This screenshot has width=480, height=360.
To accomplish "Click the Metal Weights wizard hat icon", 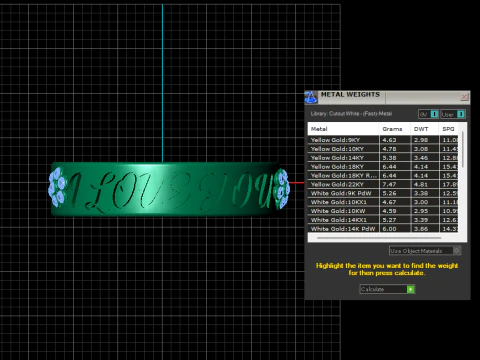I will coord(311,97).
